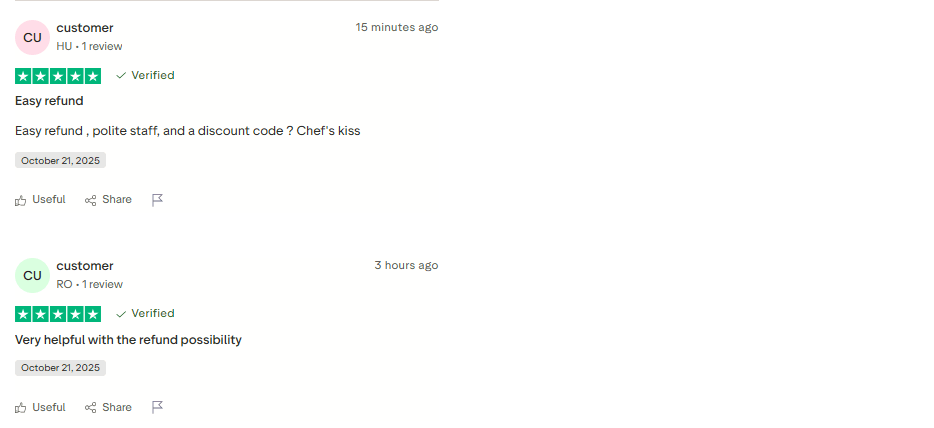Open the pink CU avatar profile
934x428 pixels.
click(32, 38)
